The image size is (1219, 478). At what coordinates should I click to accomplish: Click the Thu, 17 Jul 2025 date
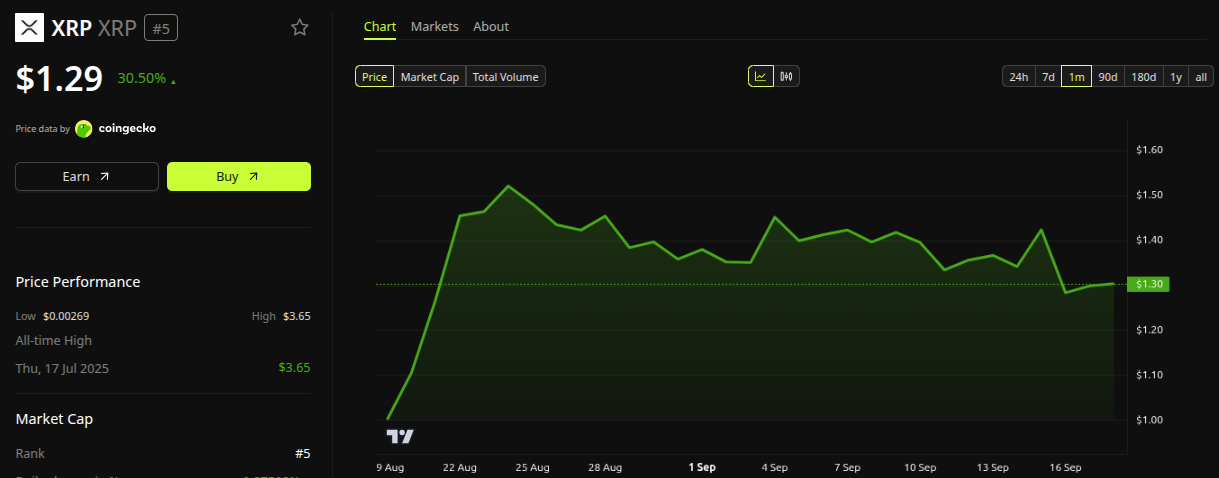[62, 368]
